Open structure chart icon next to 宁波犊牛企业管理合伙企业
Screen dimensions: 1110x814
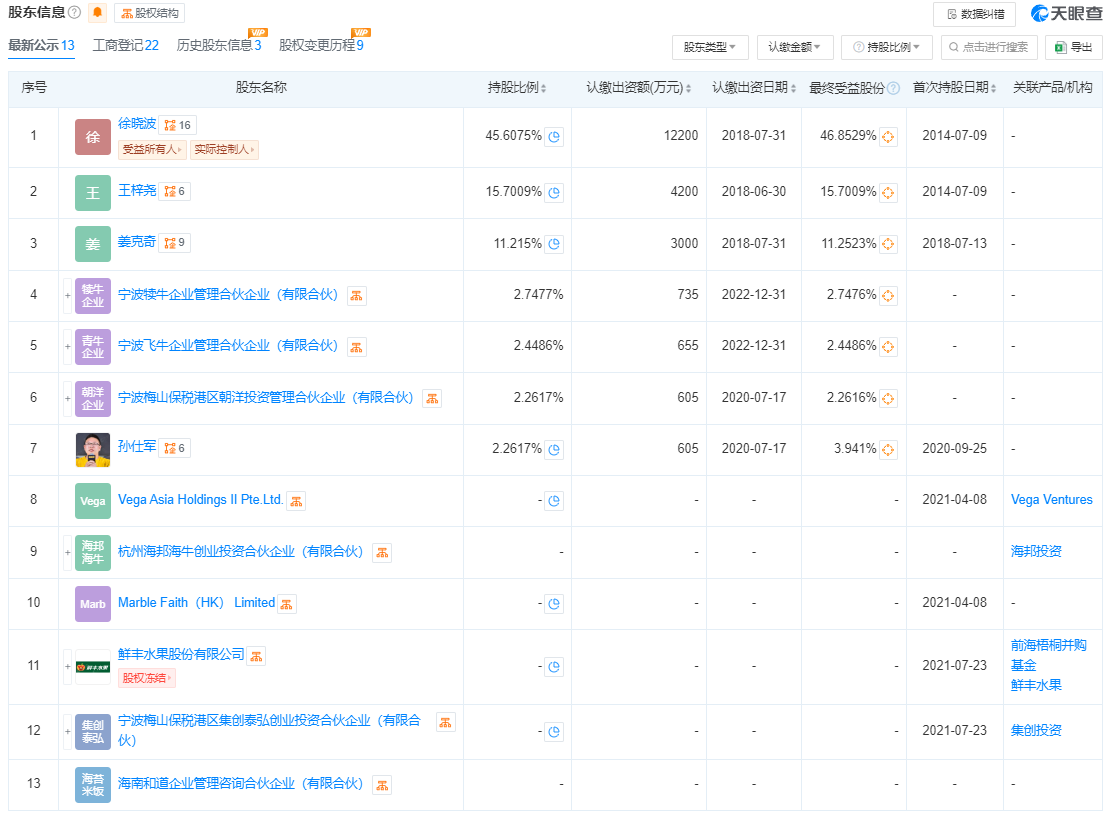pos(357,296)
